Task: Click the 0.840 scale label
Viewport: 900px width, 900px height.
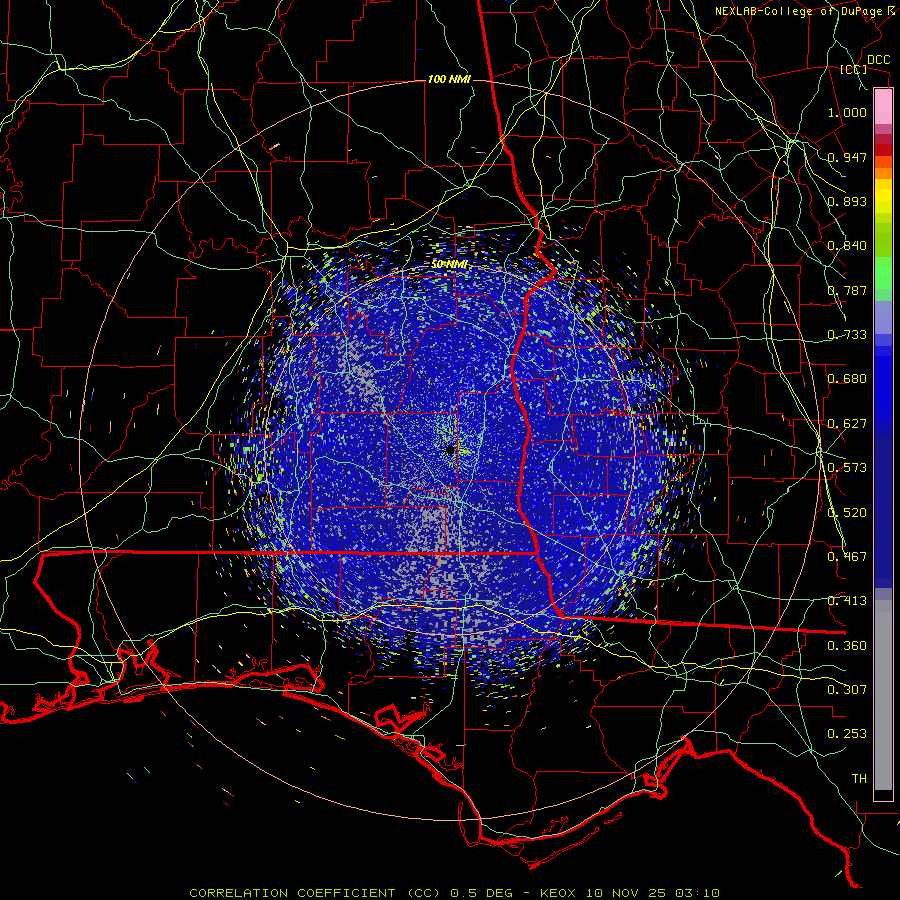Action: [x=847, y=246]
